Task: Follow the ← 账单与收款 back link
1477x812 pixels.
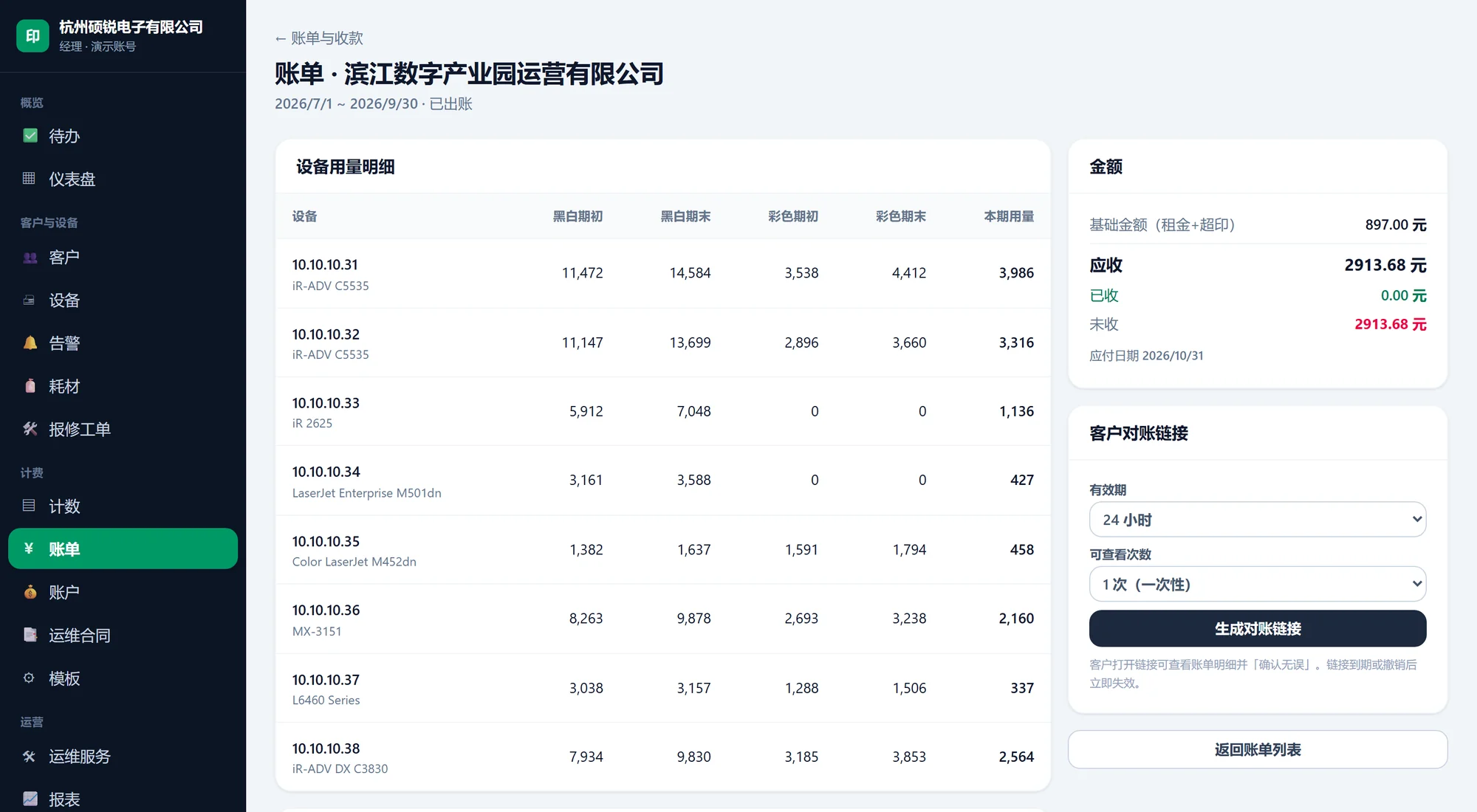Action: (x=319, y=38)
